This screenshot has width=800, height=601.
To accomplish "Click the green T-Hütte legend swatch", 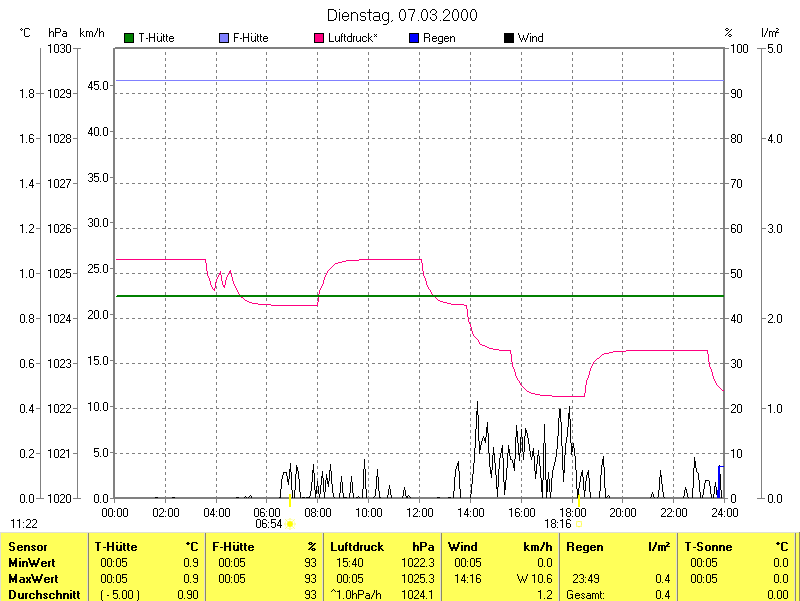I will [129, 38].
